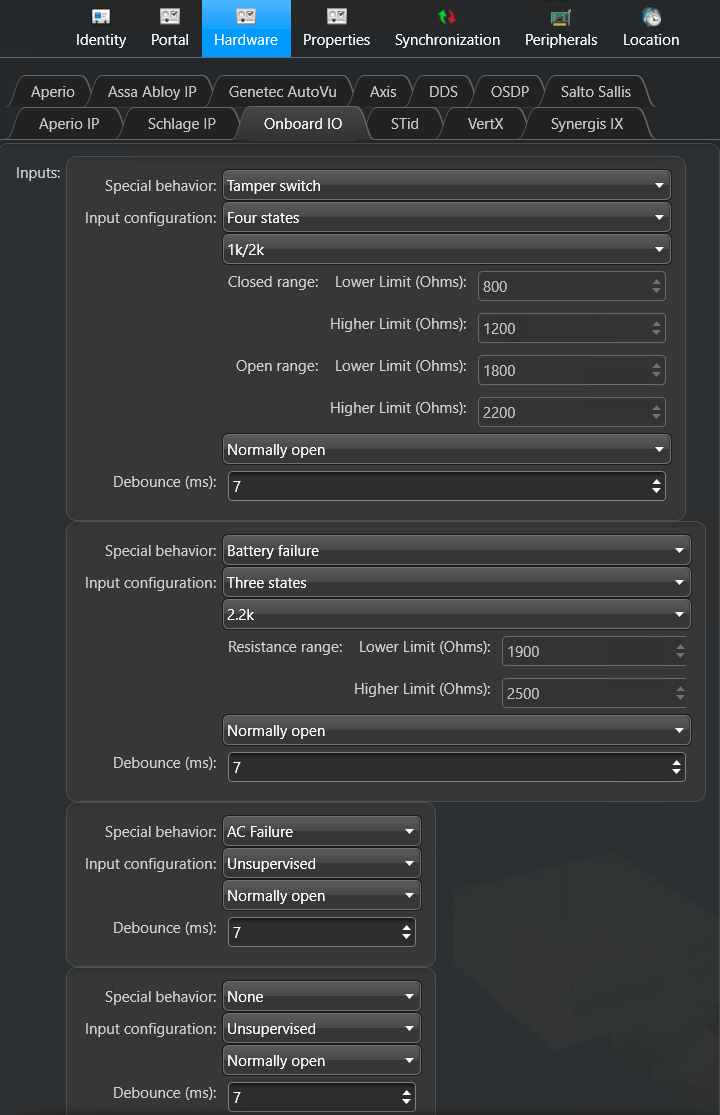This screenshot has height=1115, width=720.
Task: Click the Peripherals board icon
Action: pos(561,17)
